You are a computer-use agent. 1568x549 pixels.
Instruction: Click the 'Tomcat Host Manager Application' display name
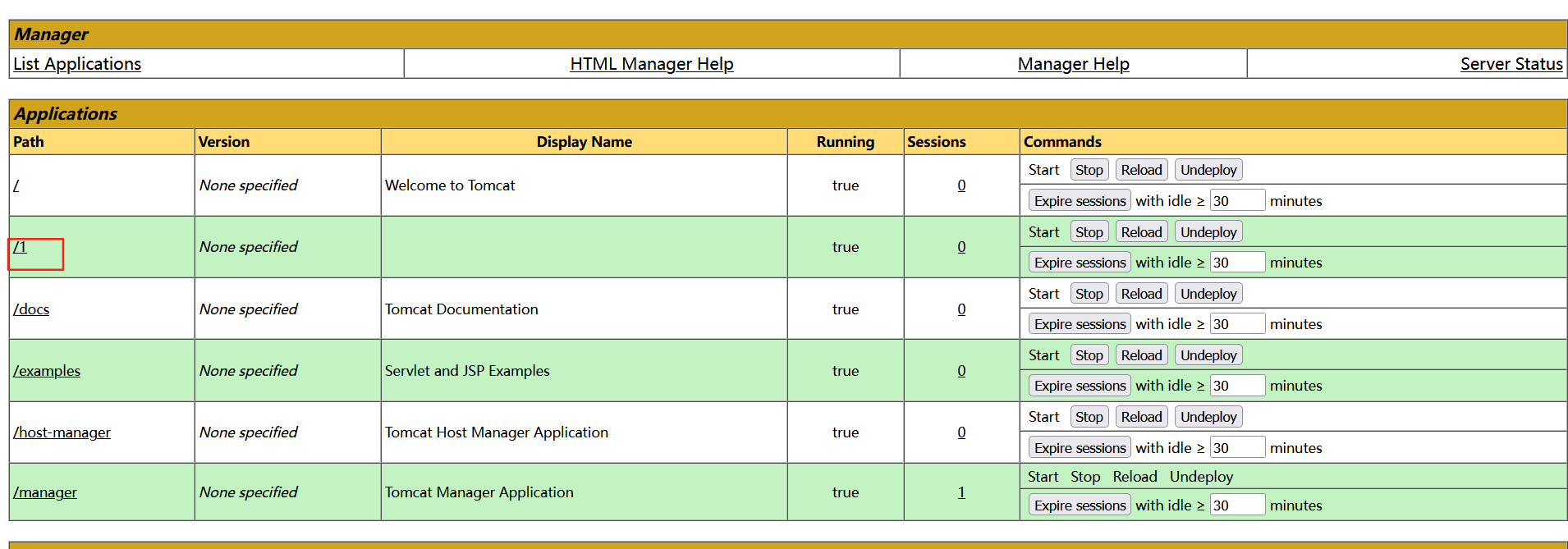coord(497,432)
